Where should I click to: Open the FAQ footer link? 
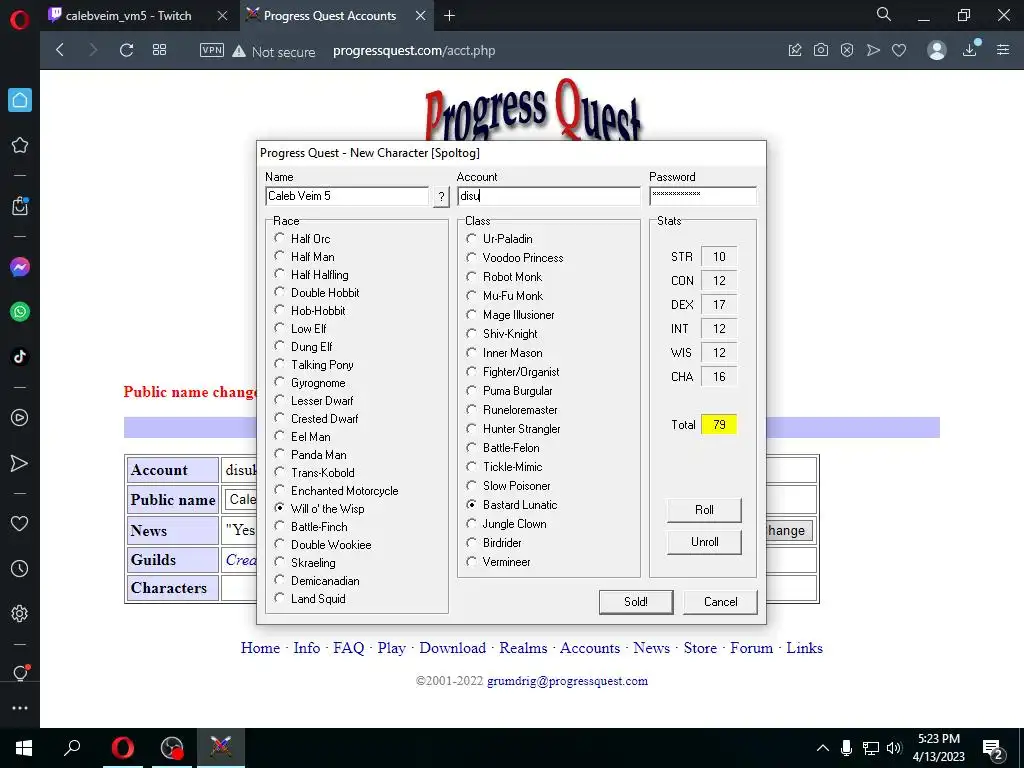348,648
